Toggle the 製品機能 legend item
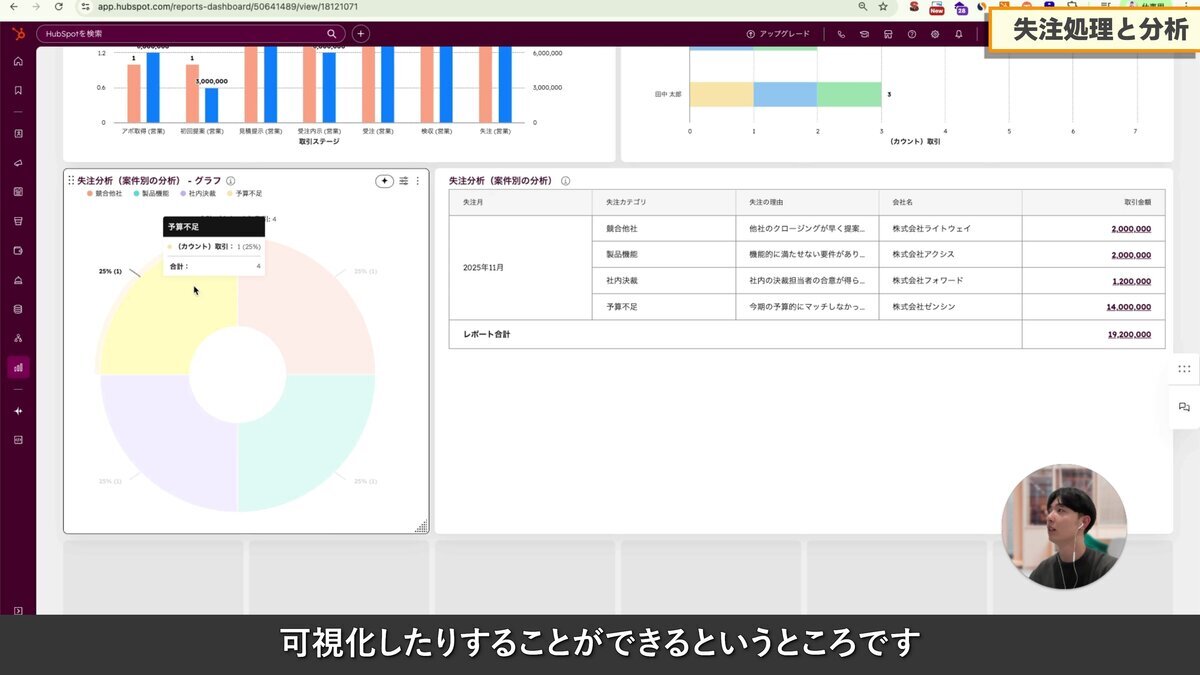 click(154, 192)
